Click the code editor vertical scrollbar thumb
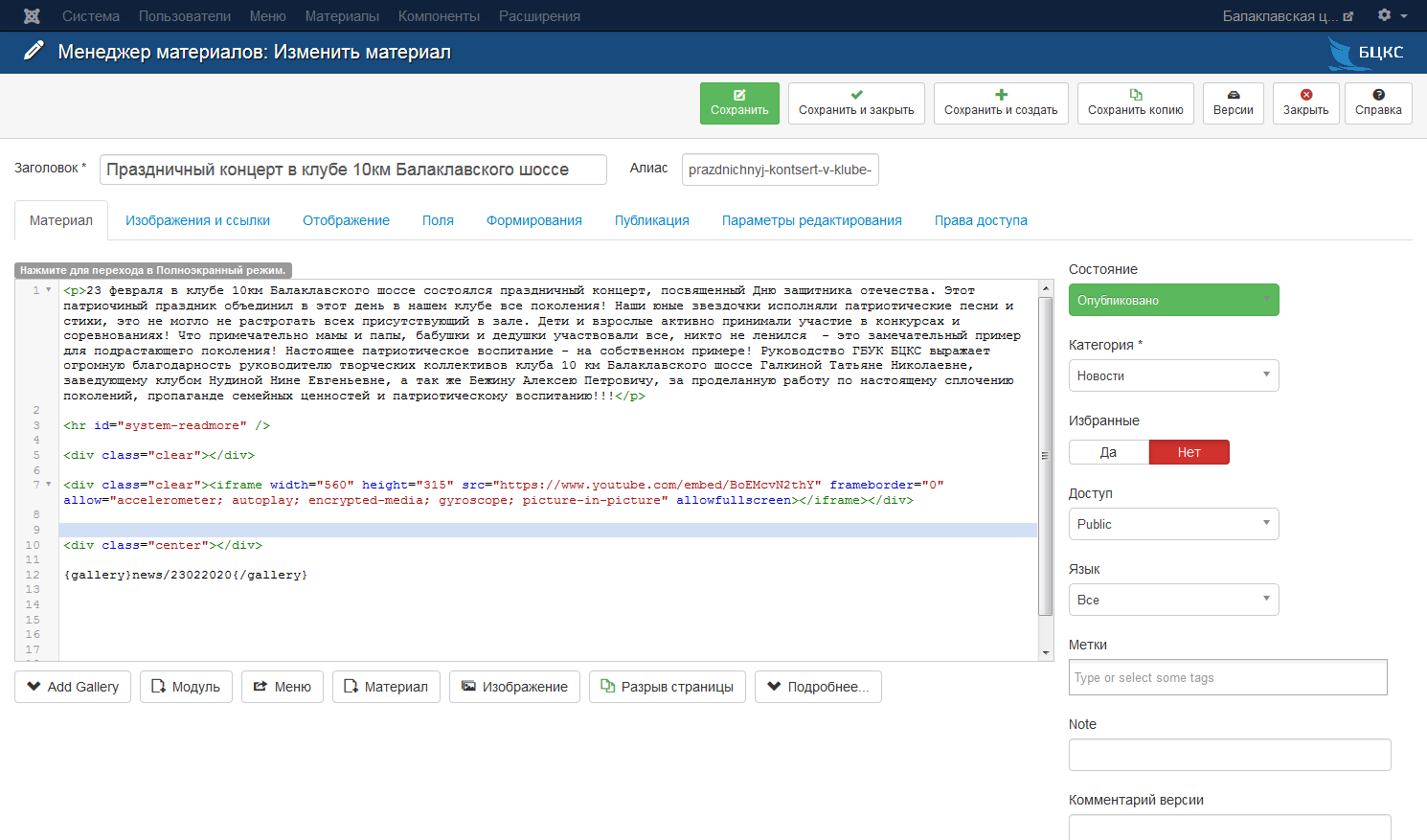 coord(1046,455)
